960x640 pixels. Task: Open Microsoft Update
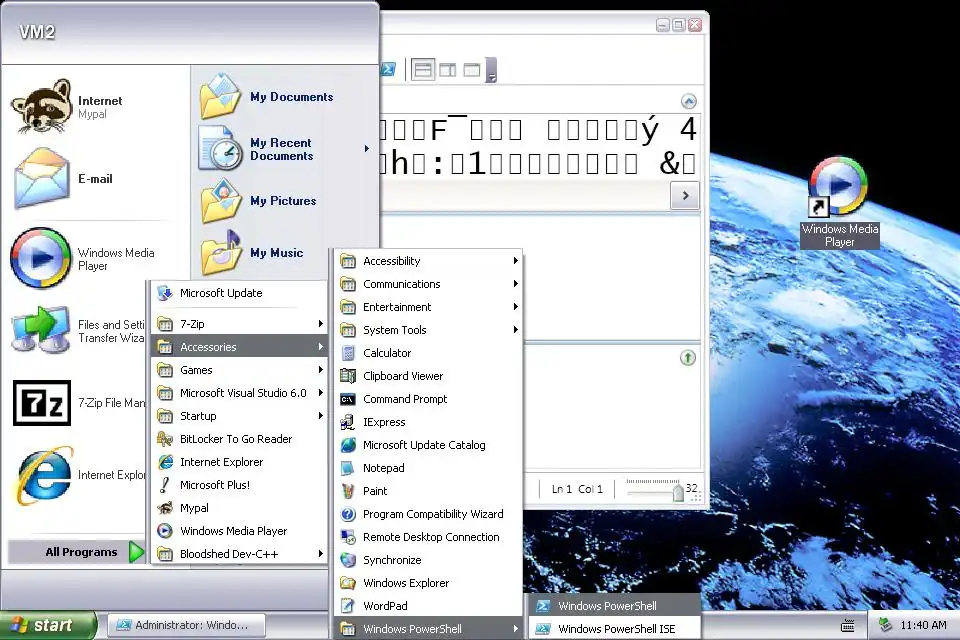[239, 293]
